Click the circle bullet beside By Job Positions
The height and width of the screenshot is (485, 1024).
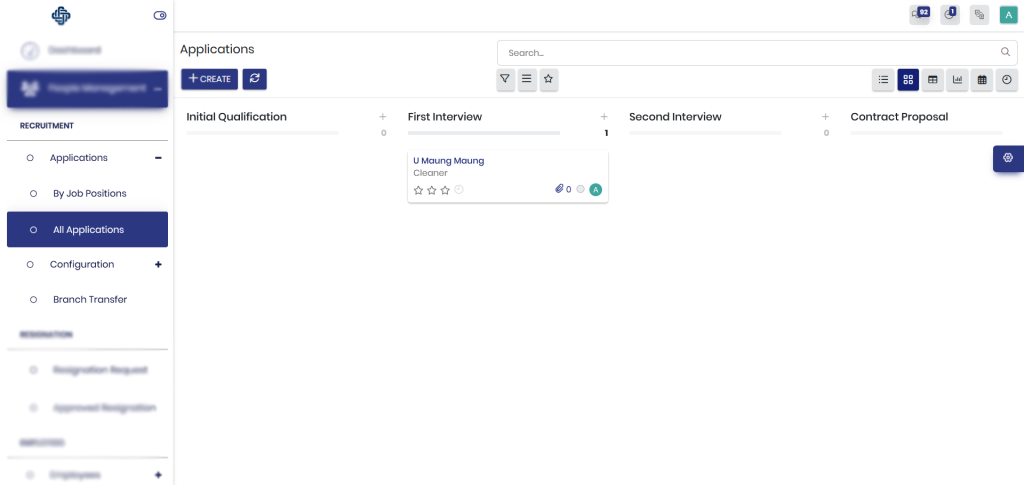pos(33,194)
